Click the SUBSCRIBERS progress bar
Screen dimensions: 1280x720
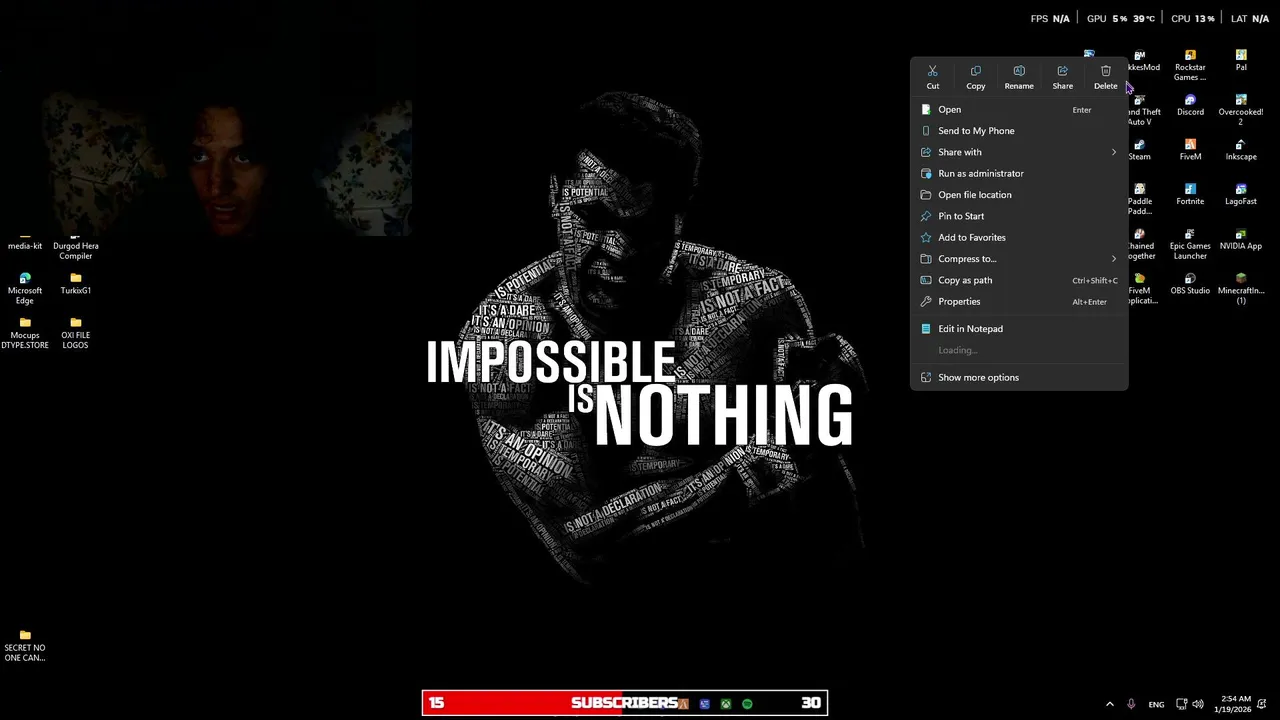tap(625, 703)
